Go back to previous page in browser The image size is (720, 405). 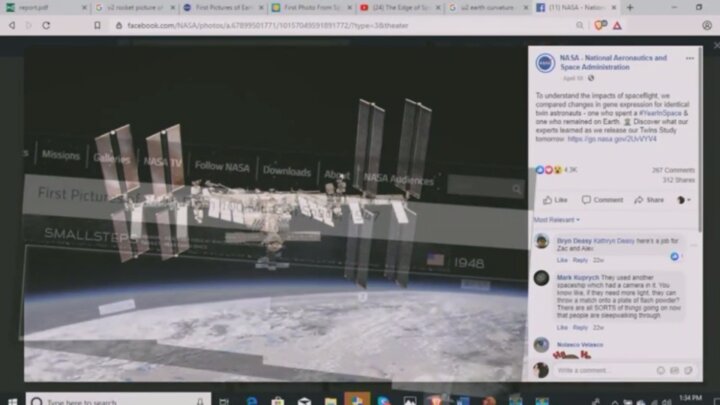[x=12, y=25]
